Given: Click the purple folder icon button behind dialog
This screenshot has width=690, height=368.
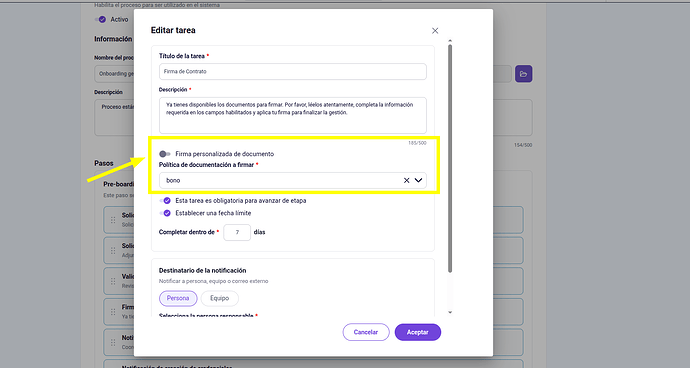Looking at the screenshot, I should tap(524, 74).
